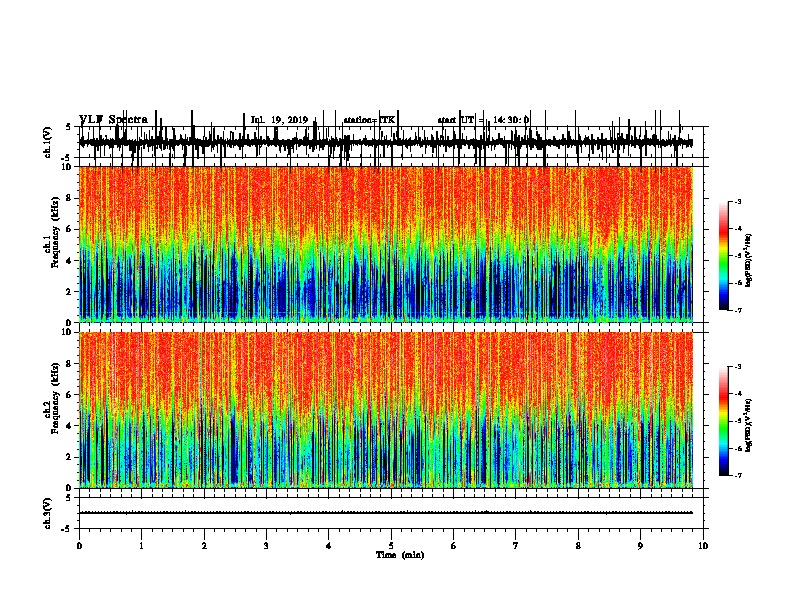Image resolution: width=792 pixels, height=612 pixels.
Task: Click the time axis tick label "9"
Action: click(x=640, y=546)
